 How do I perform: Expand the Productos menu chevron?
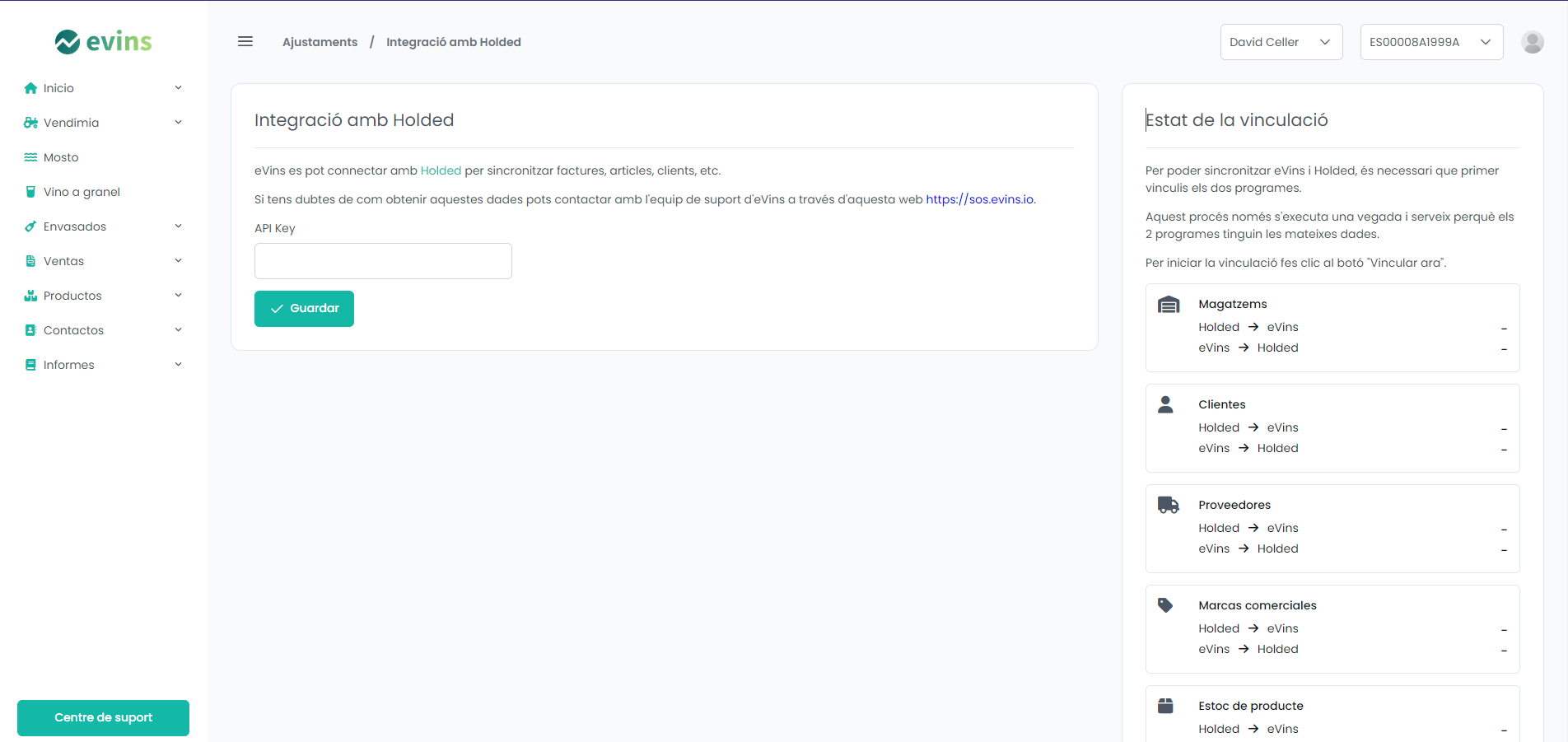pyautogui.click(x=178, y=296)
